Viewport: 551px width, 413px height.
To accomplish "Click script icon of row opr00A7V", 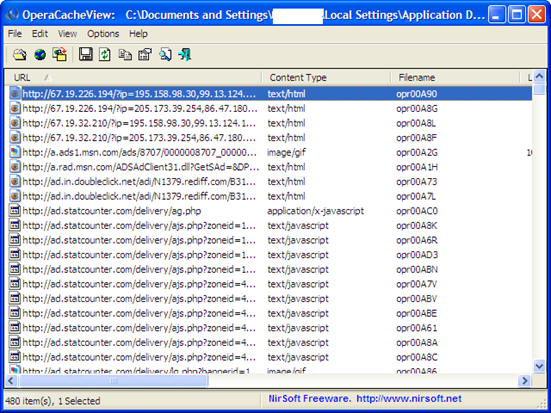I will click(14, 284).
